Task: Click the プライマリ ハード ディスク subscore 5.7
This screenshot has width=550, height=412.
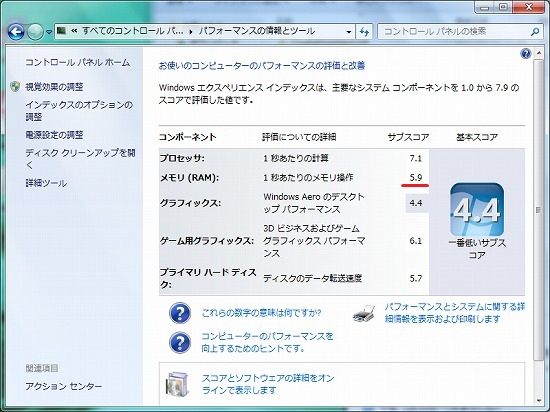Action: click(x=416, y=278)
